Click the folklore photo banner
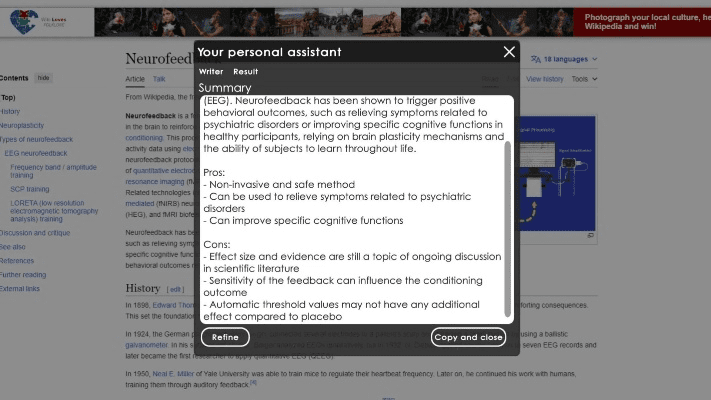Screen dimensions: 711x400 pyautogui.click(x=330, y=20)
